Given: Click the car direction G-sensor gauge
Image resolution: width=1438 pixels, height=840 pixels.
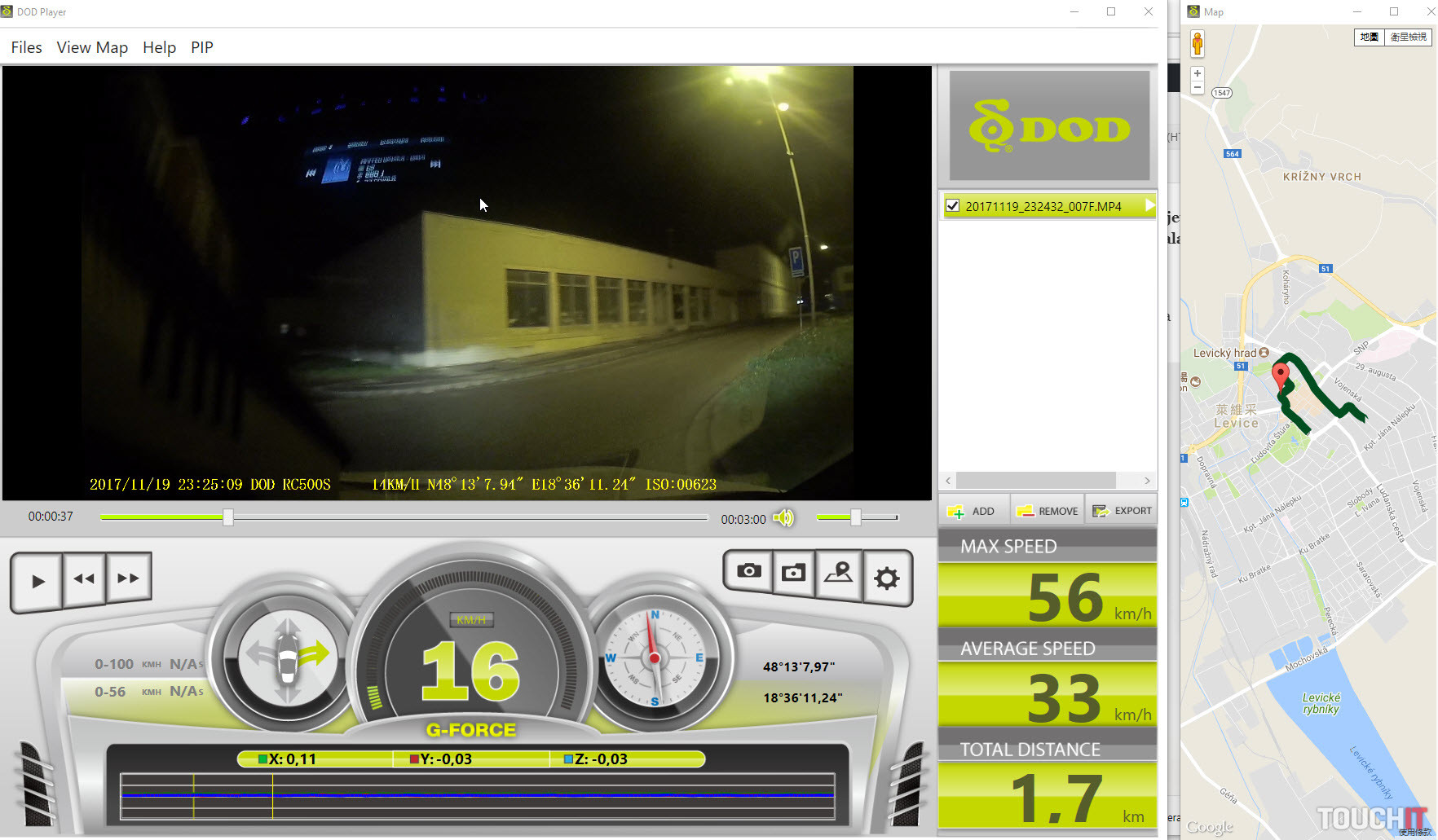Looking at the screenshot, I should coord(287,657).
